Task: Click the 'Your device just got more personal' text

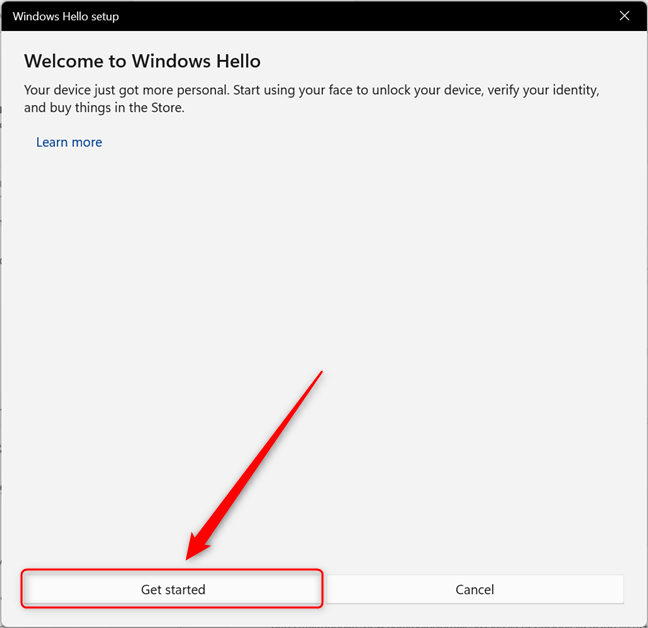Action: (130, 90)
